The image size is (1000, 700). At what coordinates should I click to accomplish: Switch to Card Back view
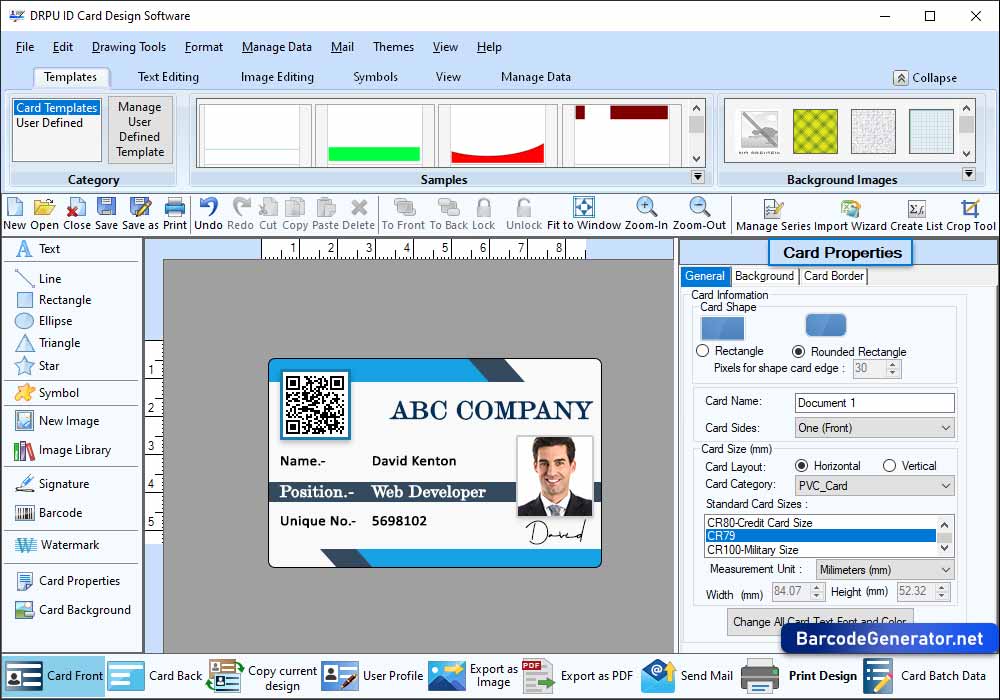pyautogui.click(x=155, y=676)
